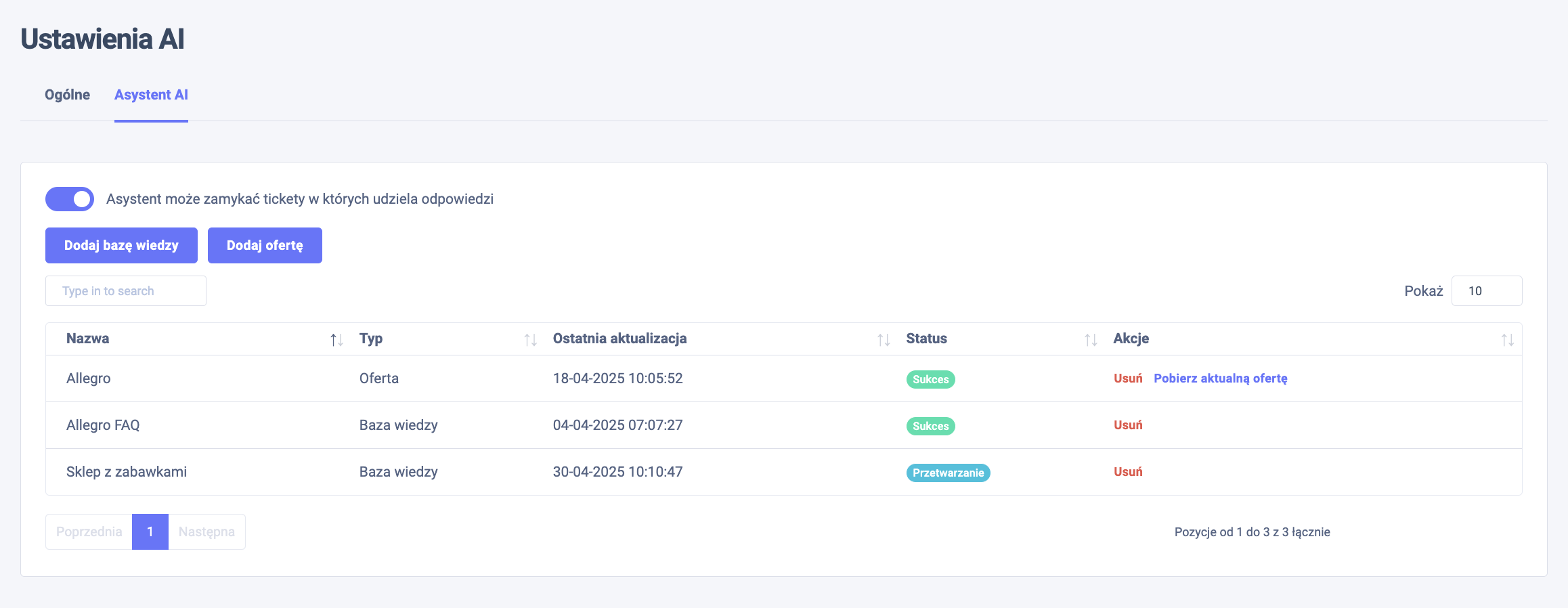1568x608 pixels.
Task: Switch to the Ogólne tab
Action: [x=67, y=95]
